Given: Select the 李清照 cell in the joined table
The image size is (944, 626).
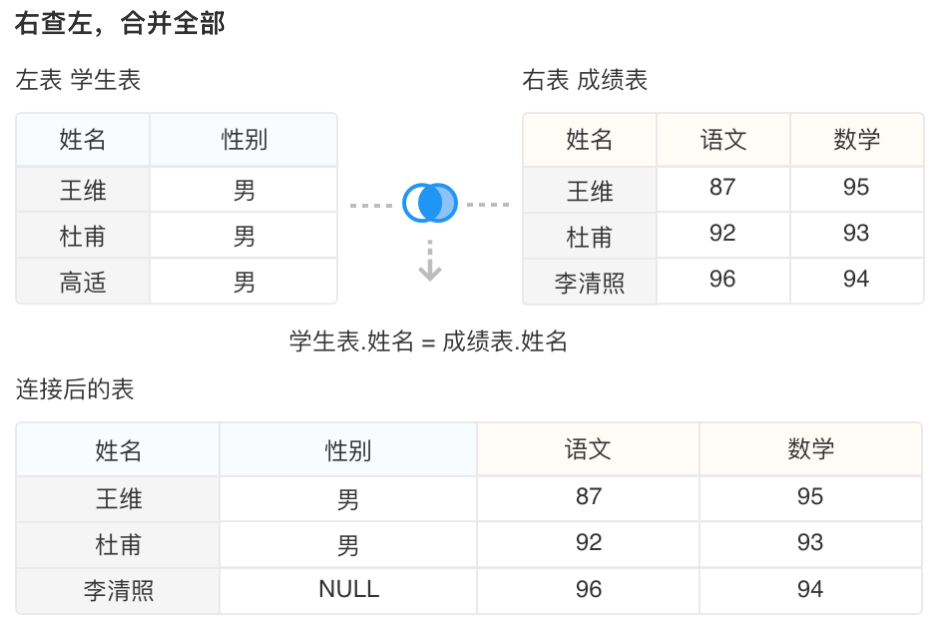Looking at the screenshot, I should 118,590.
